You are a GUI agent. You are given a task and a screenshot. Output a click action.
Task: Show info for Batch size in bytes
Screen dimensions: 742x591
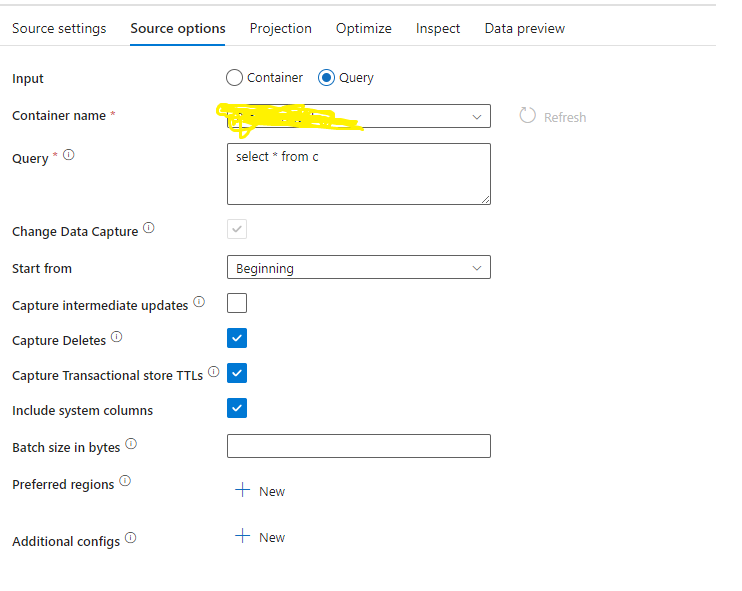(131, 443)
